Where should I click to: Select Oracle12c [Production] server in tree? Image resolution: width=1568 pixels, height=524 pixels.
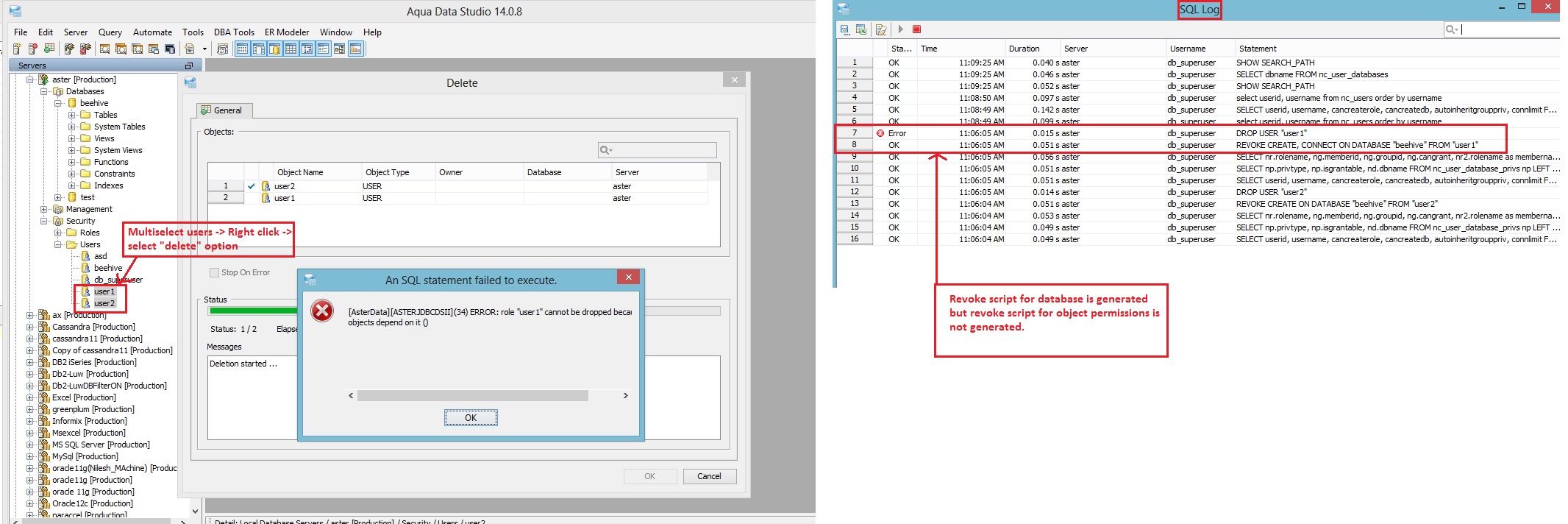93,503
